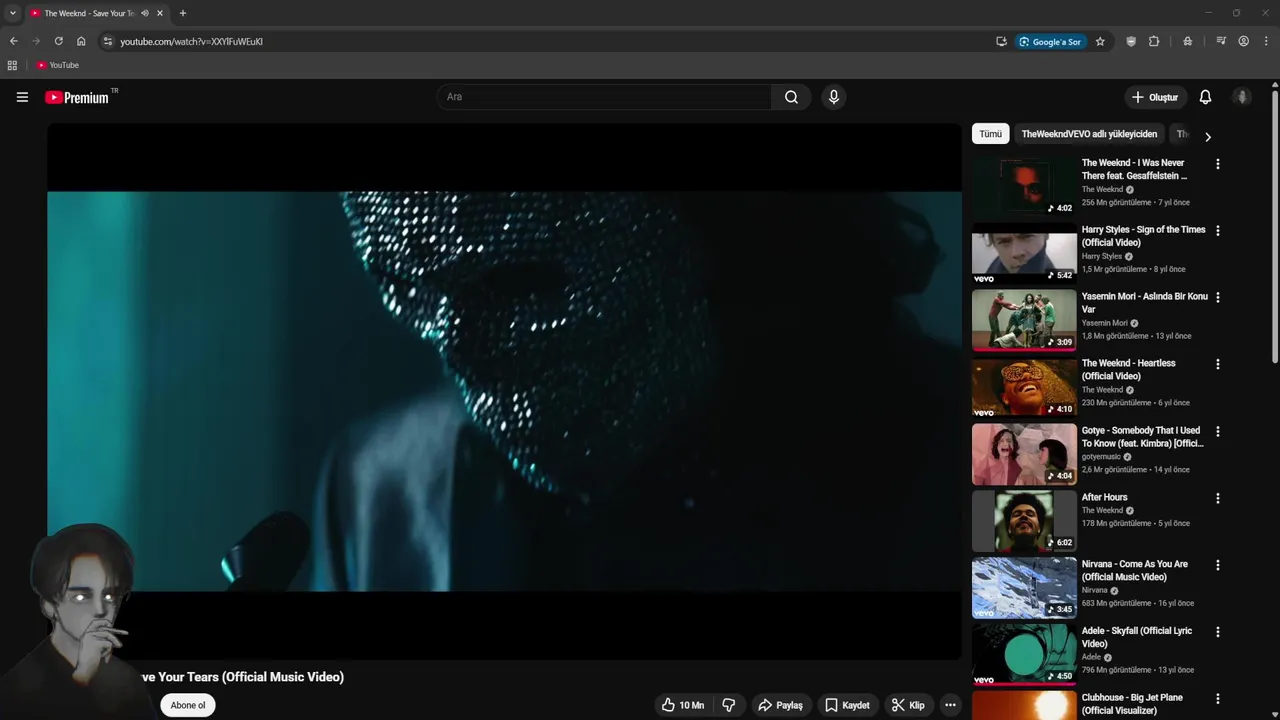1280x720 pixels.
Task: Open the YouTube bookmark in bookmarks bar
Action: point(57,65)
